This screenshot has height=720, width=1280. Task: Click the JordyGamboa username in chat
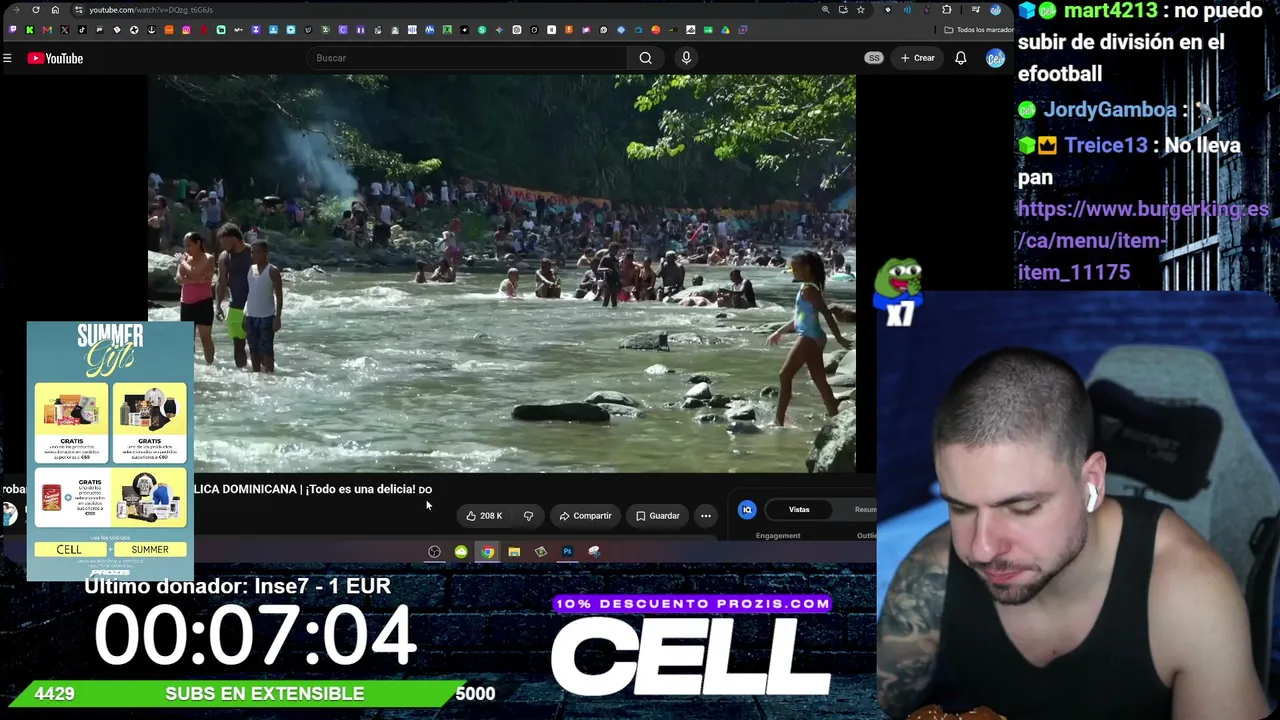(x=1110, y=109)
